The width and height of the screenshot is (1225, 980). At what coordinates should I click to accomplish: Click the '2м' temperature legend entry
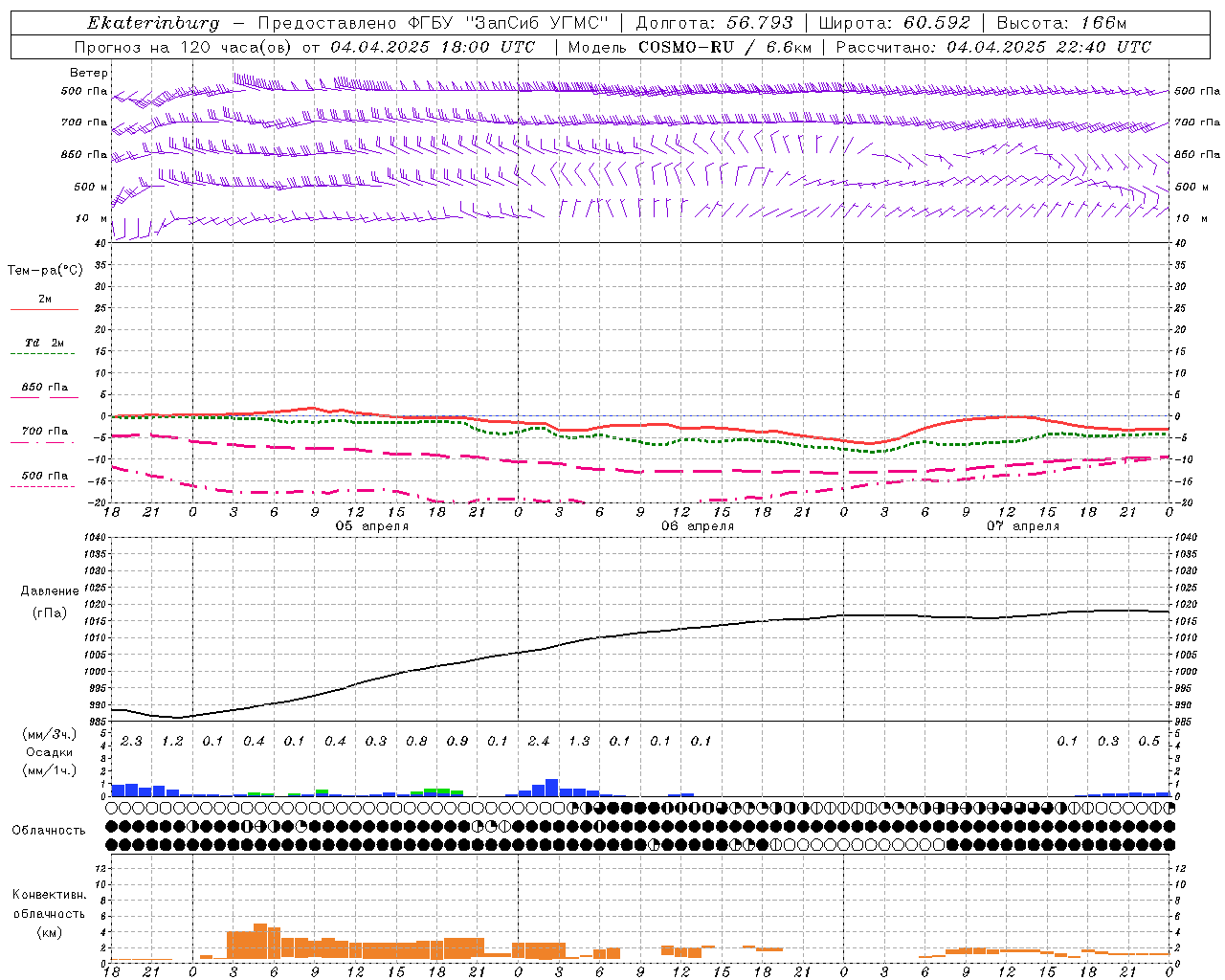tap(45, 300)
